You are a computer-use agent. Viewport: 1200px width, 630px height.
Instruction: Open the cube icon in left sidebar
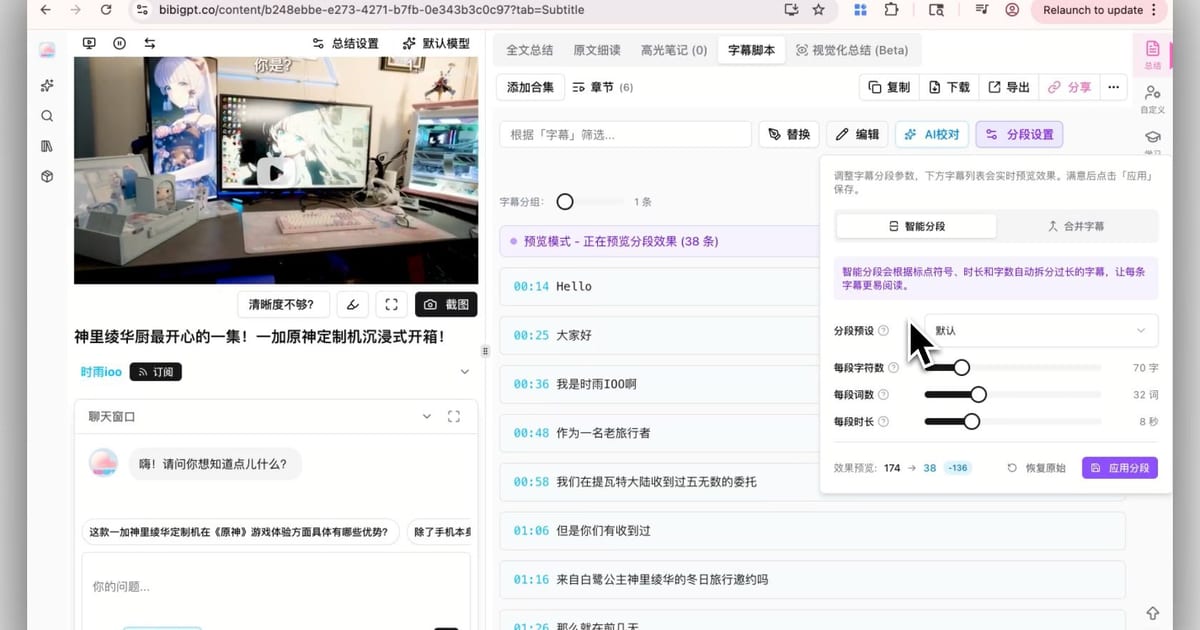click(x=47, y=176)
